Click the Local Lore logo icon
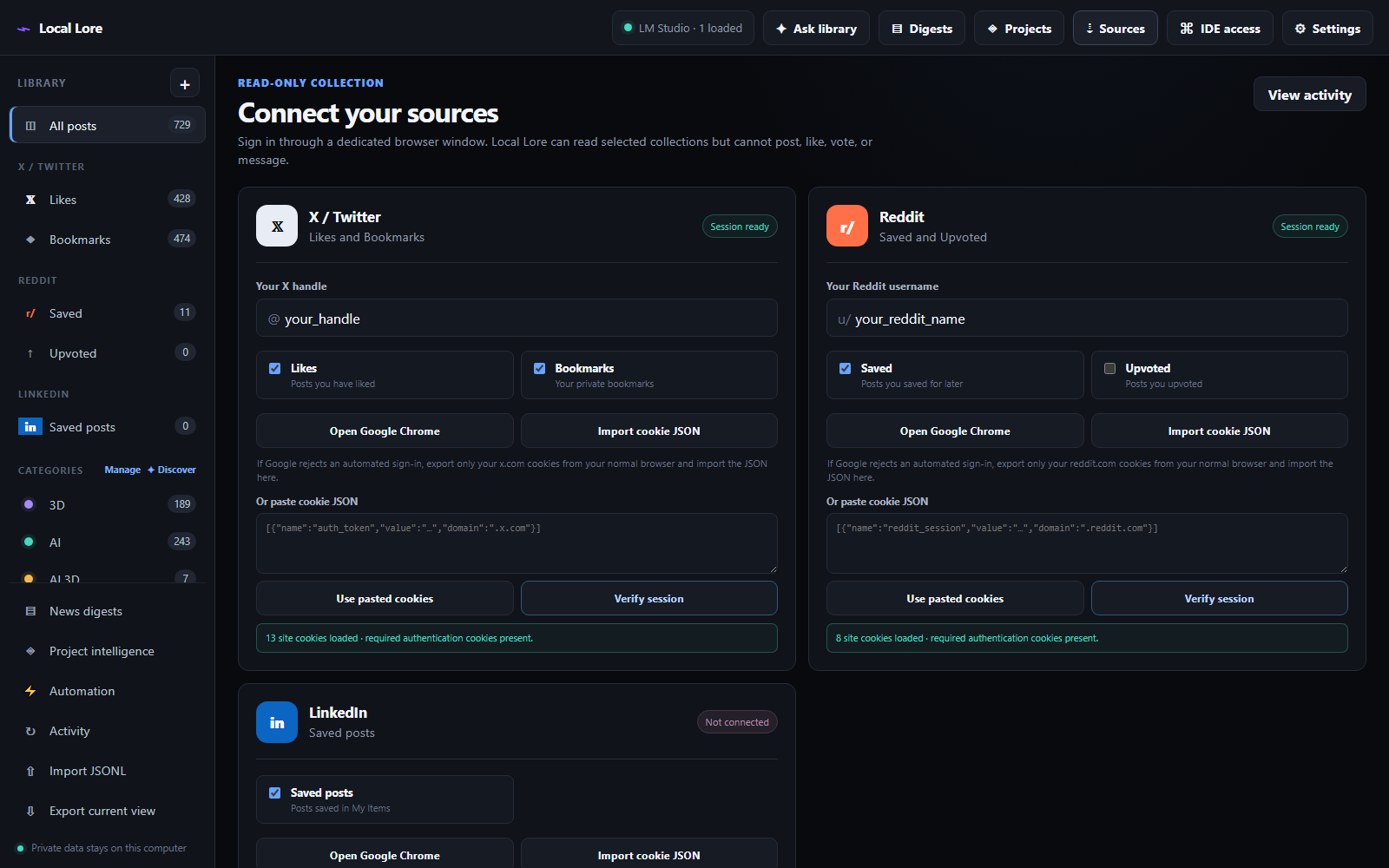The width and height of the screenshot is (1389, 868). tap(23, 29)
